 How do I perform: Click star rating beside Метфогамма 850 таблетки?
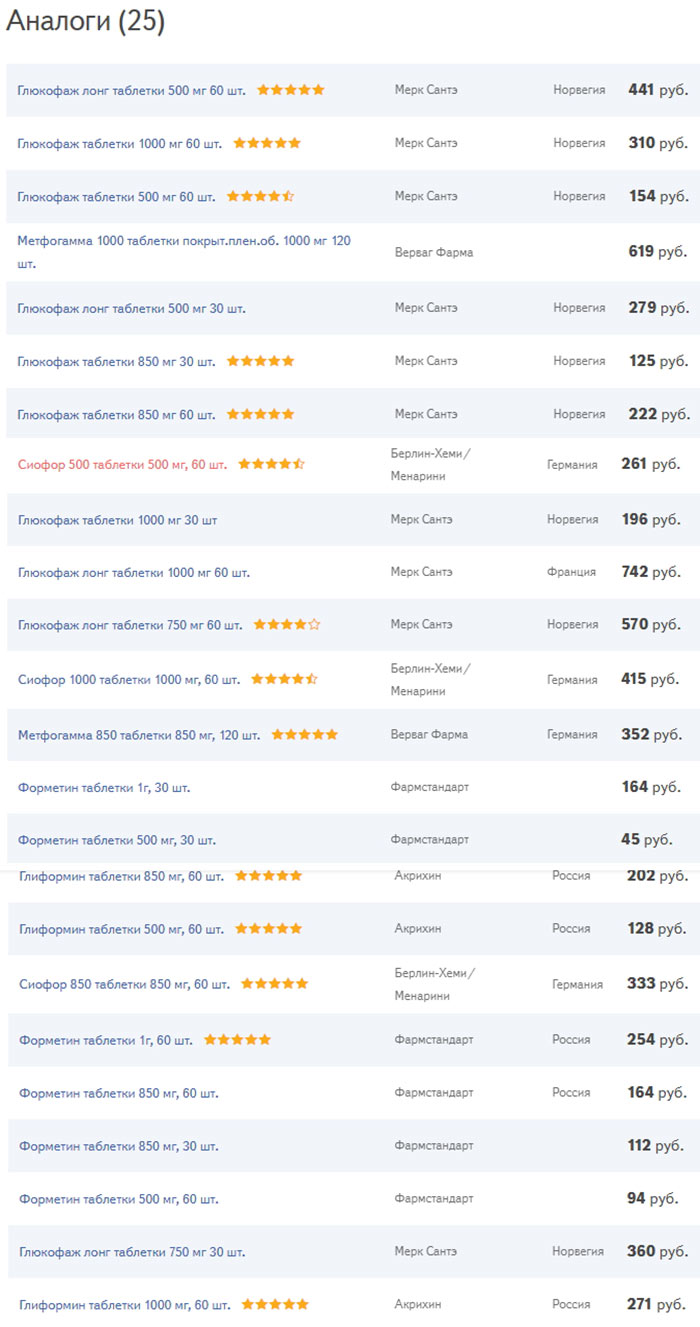[x=304, y=735]
